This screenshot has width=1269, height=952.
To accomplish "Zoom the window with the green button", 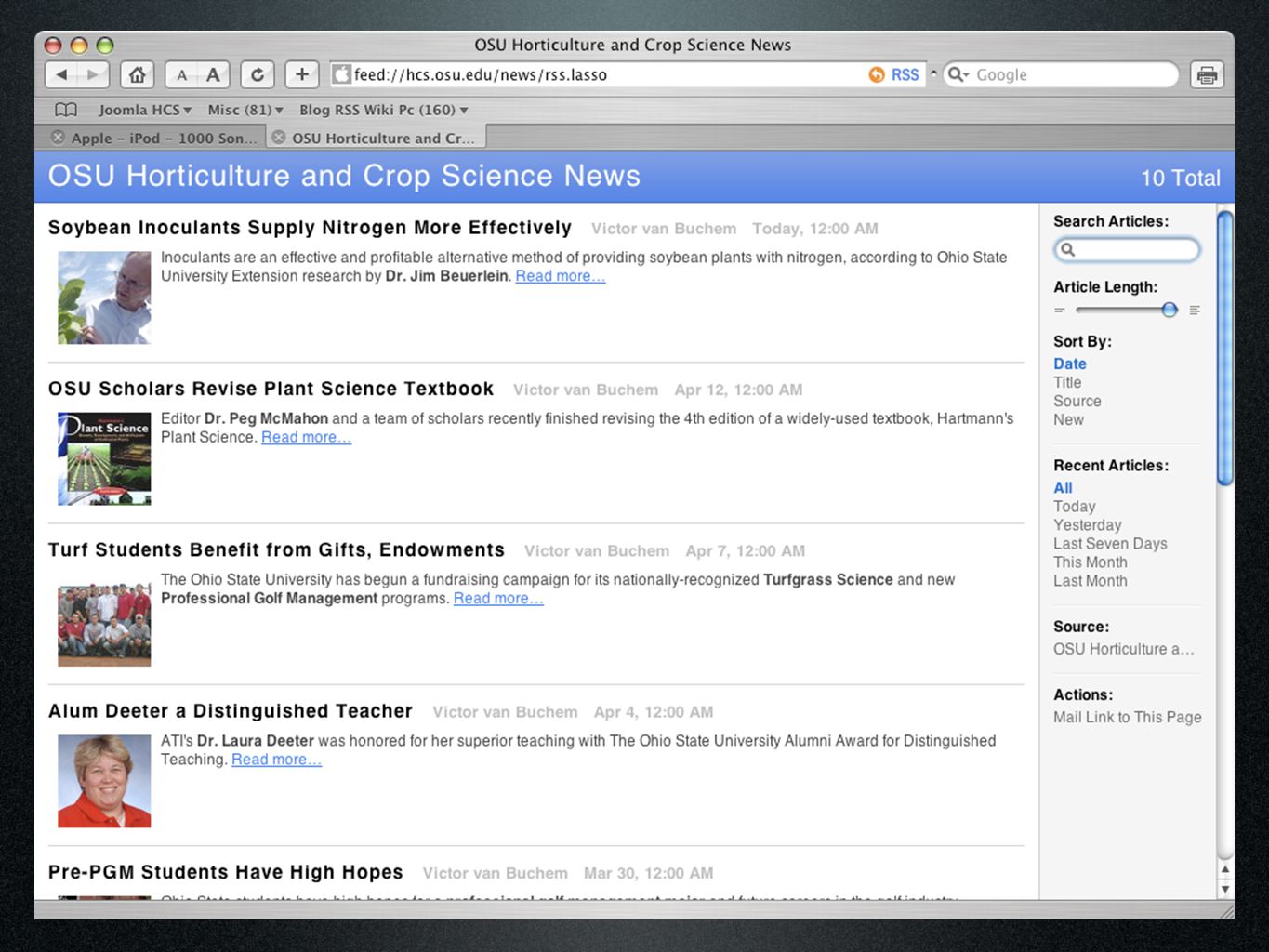I will (x=105, y=45).
